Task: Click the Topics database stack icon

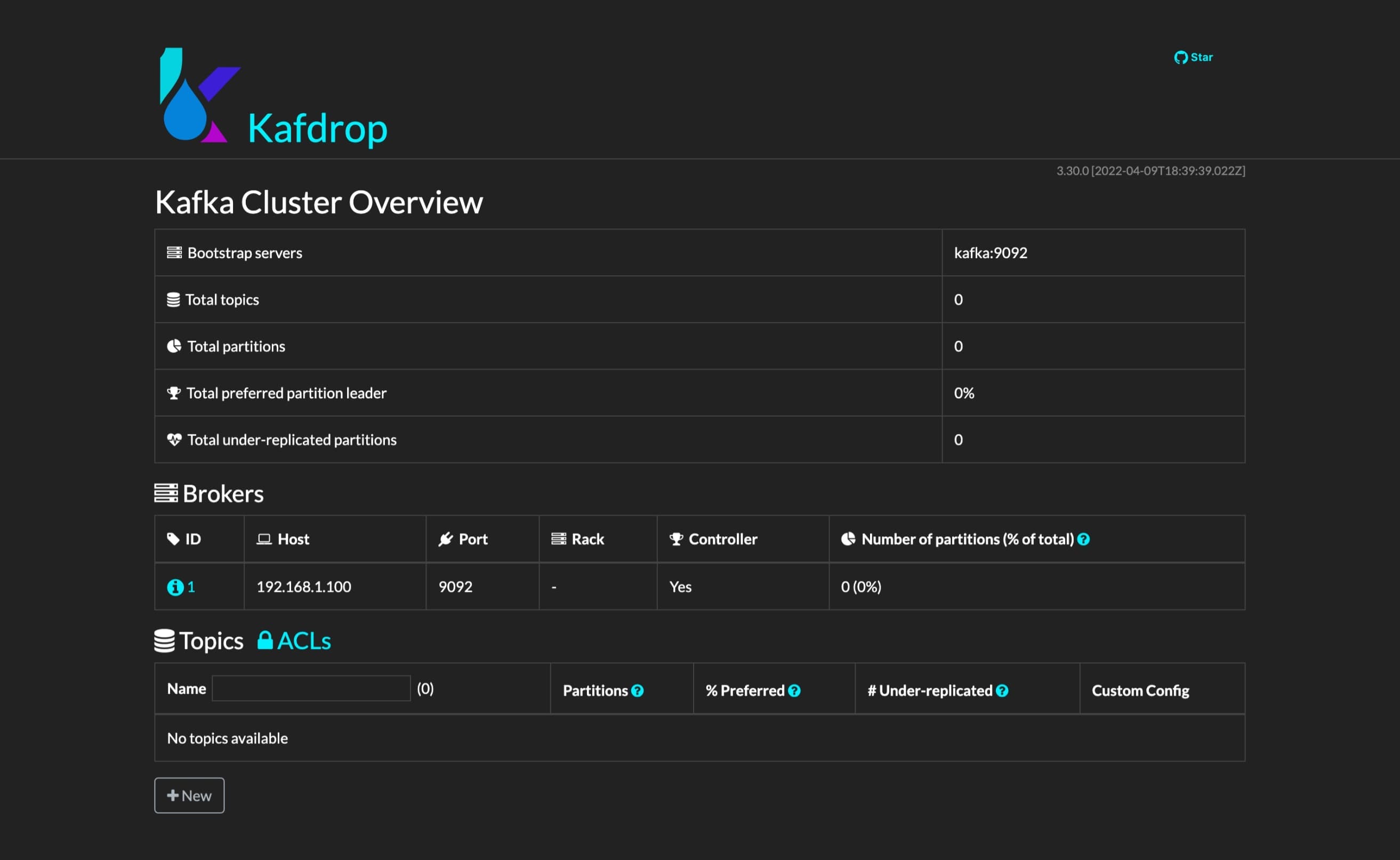Action: pyautogui.click(x=164, y=640)
